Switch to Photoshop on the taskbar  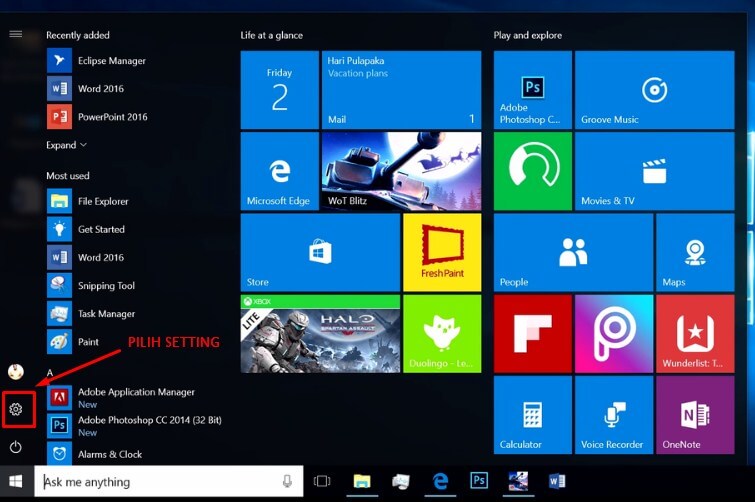tap(479, 481)
